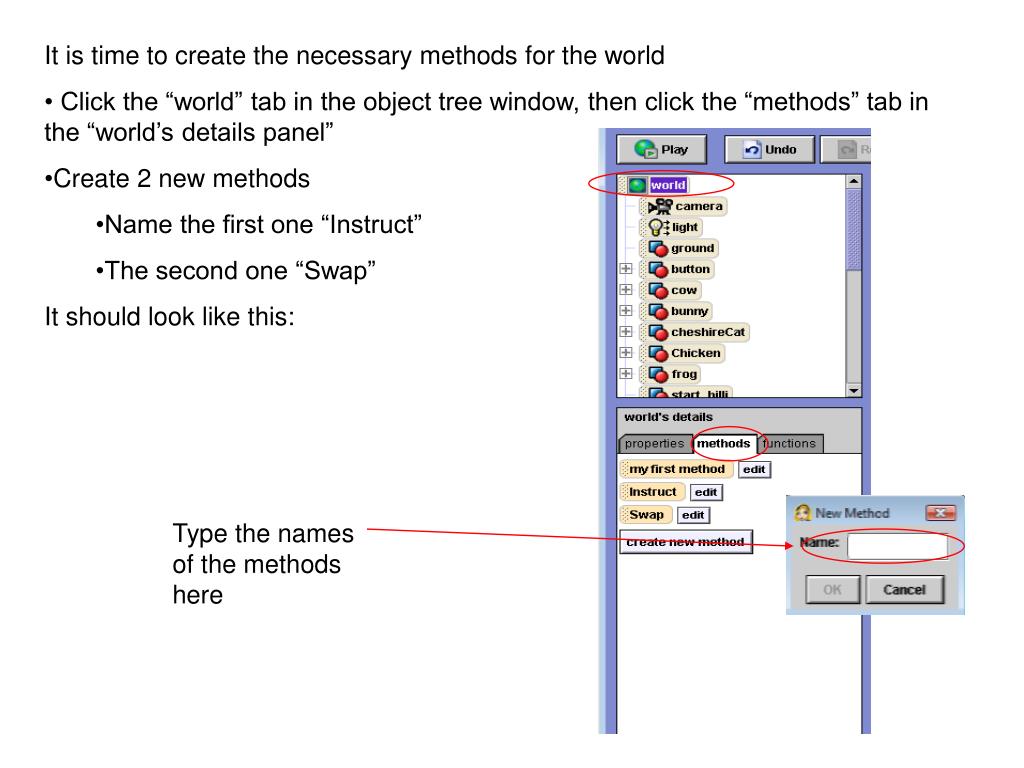Click the blue undo arrow icon
This screenshot has width=1024, height=768.
[752, 150]
